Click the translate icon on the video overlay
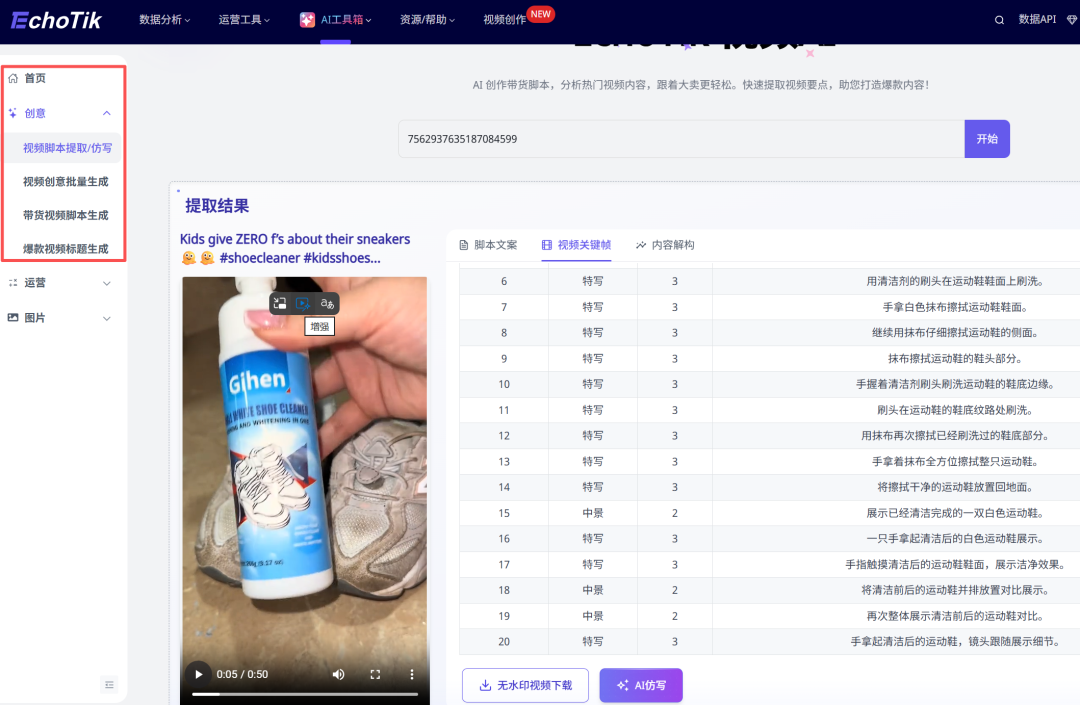The image size is (1080, 705). point(327,303)
